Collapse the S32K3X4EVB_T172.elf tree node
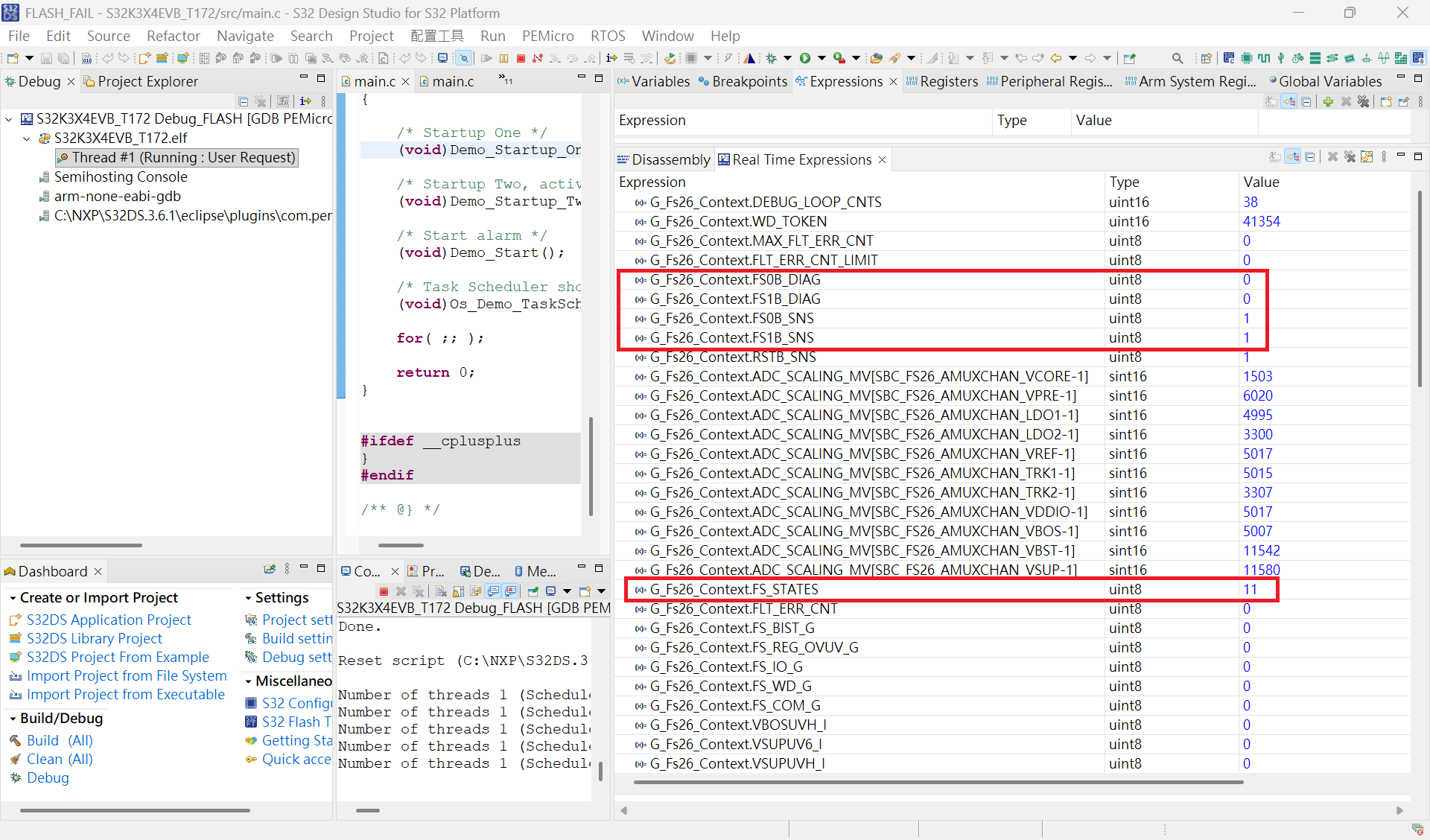 pos(27,138)
